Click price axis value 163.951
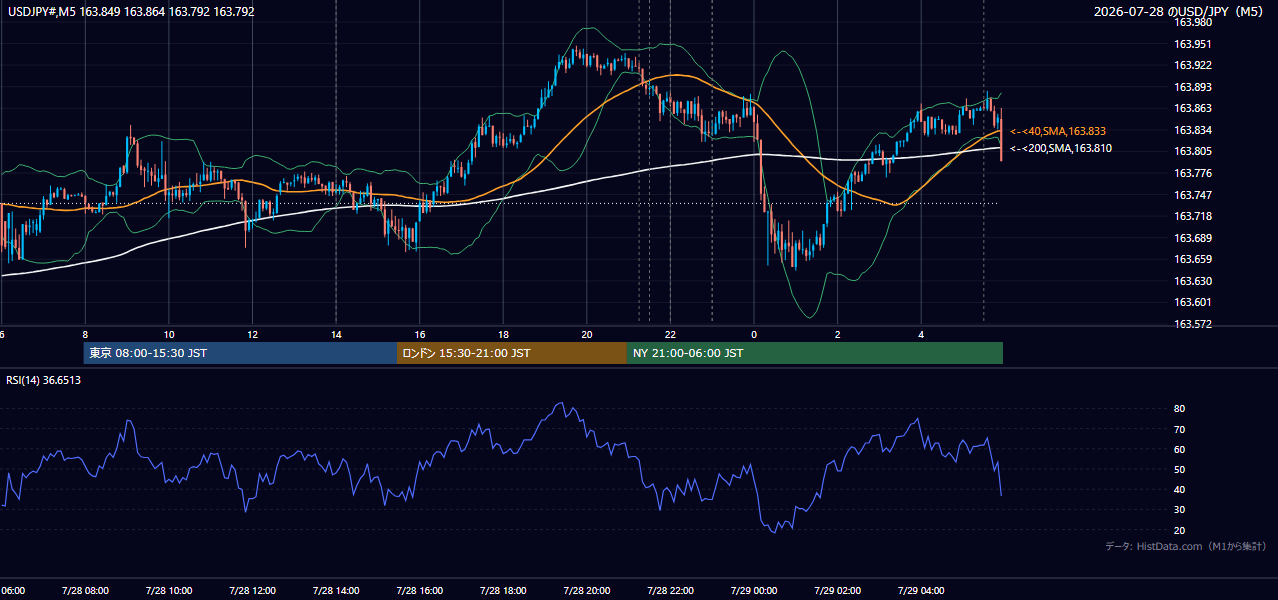Viewport: 1278px width, 600px height. (1192, 44)
